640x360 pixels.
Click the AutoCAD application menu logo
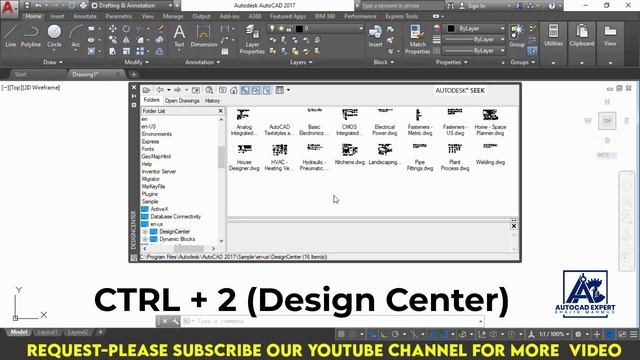[9, 8]
